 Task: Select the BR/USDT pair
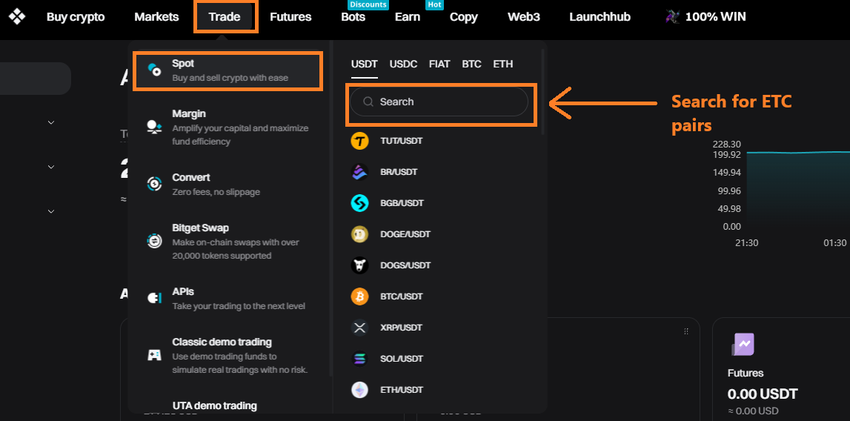(399, 172)
